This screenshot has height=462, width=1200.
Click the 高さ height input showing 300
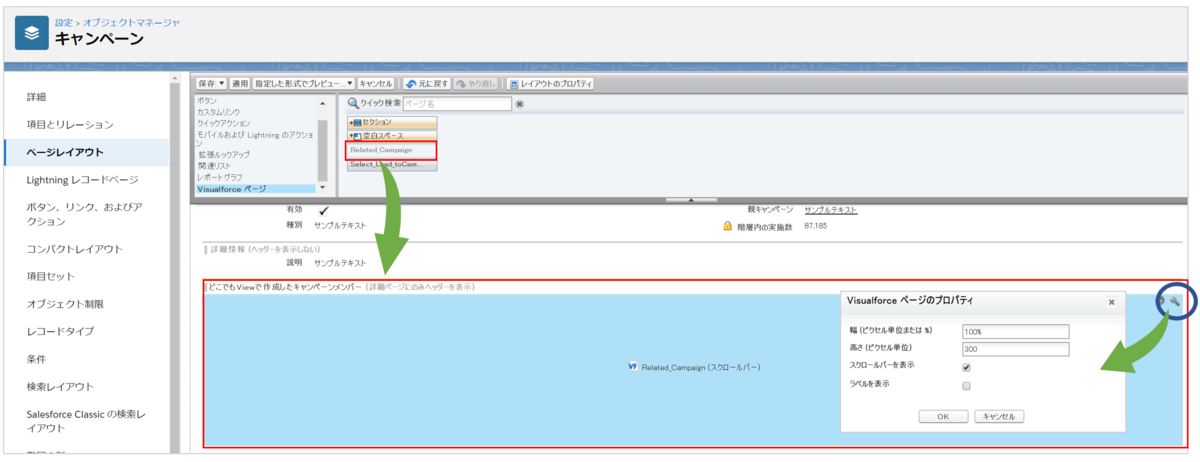(x=1015, y=349)
